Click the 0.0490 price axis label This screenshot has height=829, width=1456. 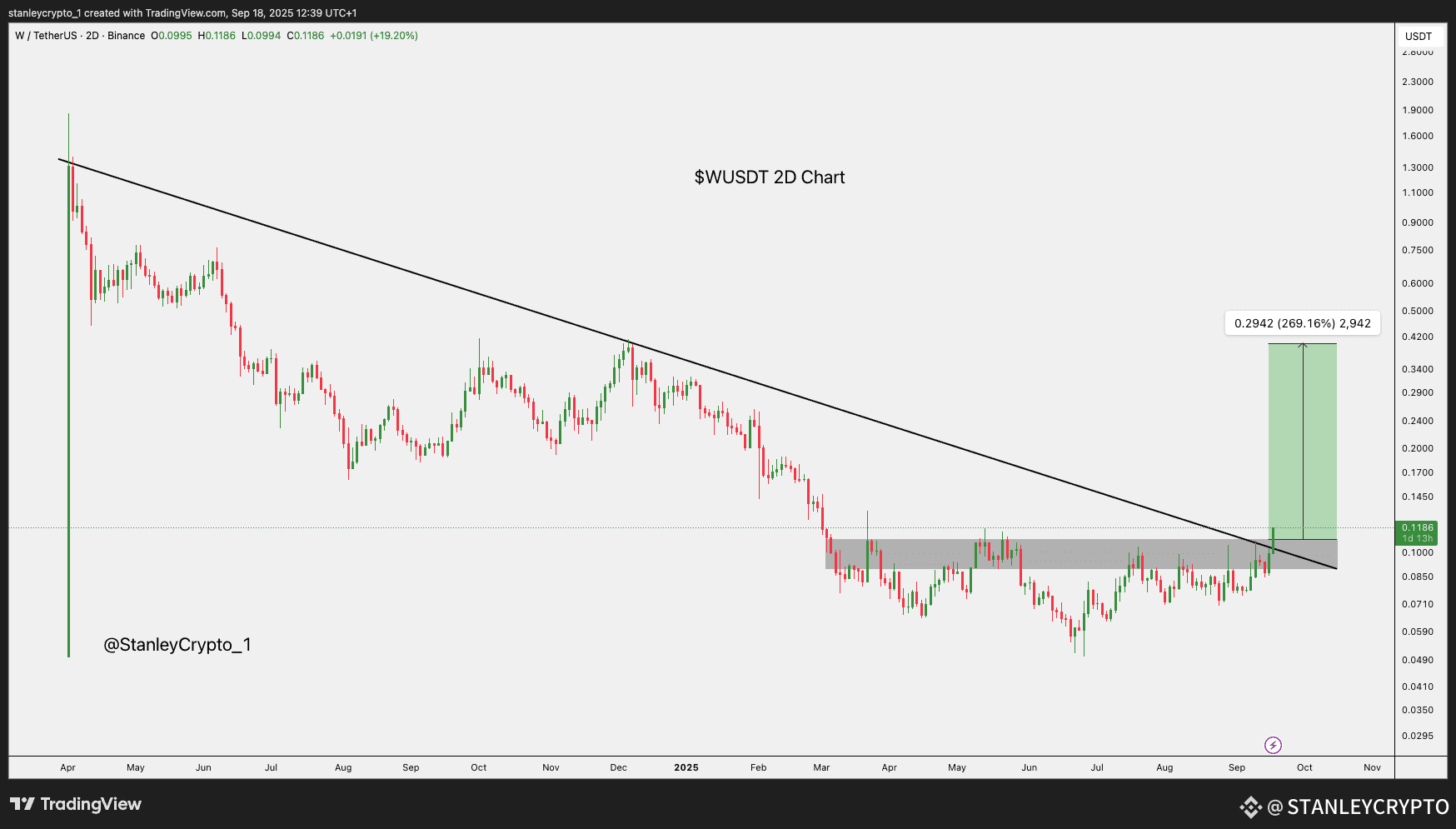click(1418, 660)
